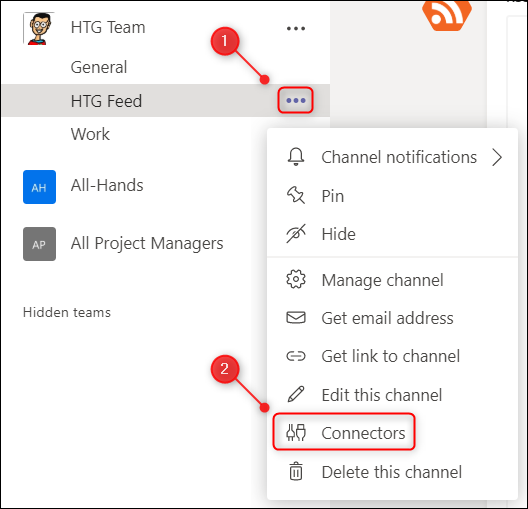The image size is (528, 509).
Task: Click the bell icon for channel notifications
Action: tap(296, 157)
